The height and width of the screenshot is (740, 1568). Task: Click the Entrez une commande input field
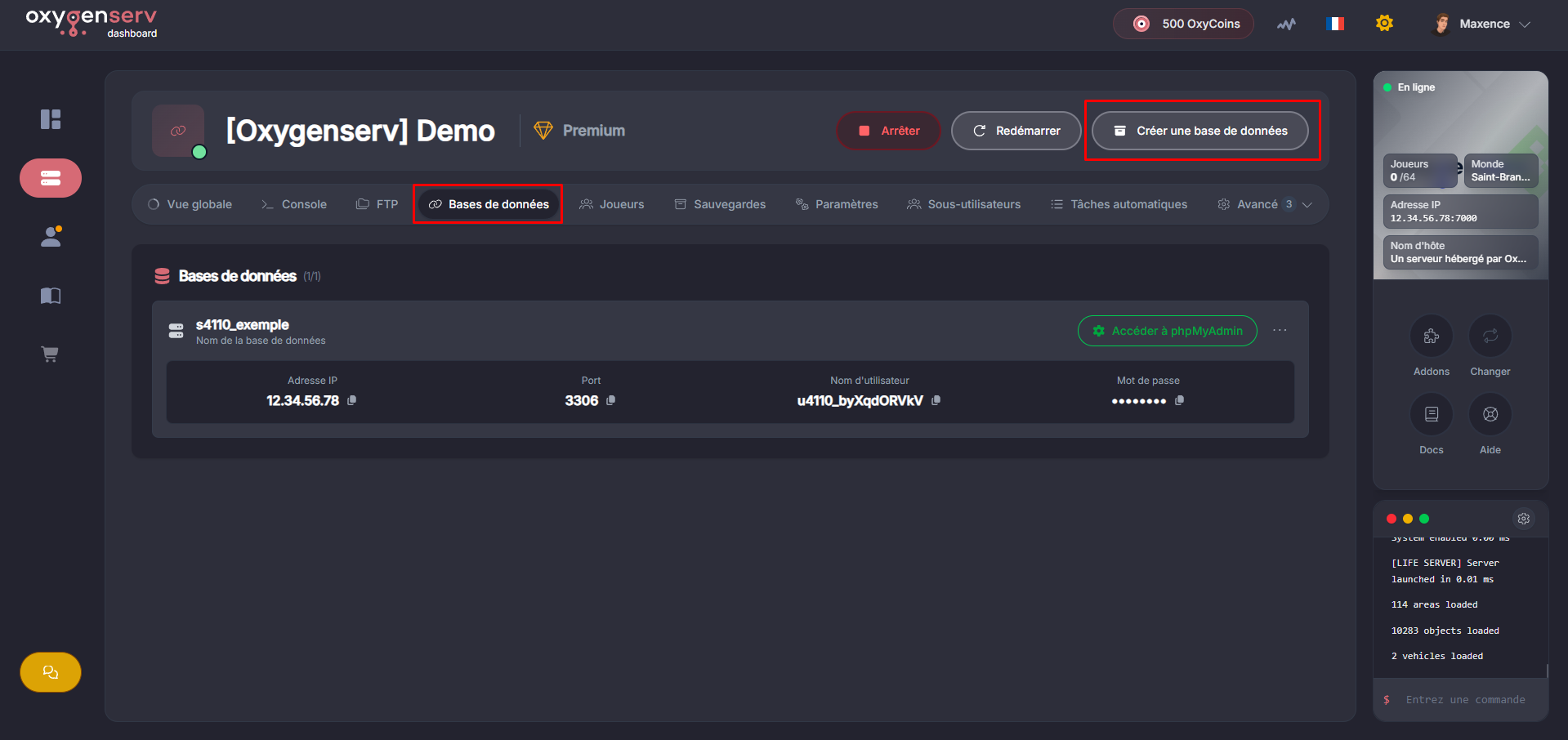click(1465, 700)
